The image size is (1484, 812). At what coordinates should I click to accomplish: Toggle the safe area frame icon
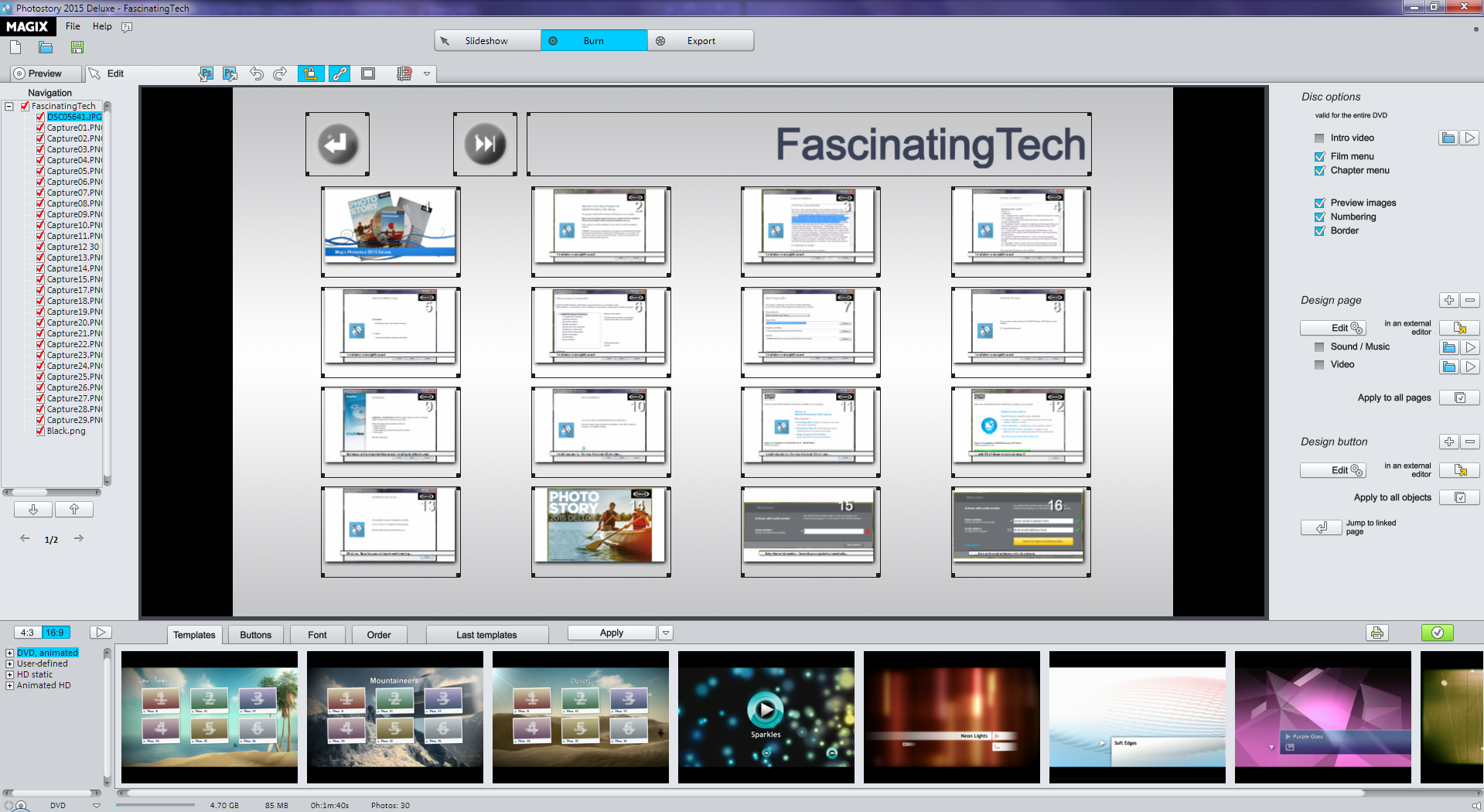(368, 73)
